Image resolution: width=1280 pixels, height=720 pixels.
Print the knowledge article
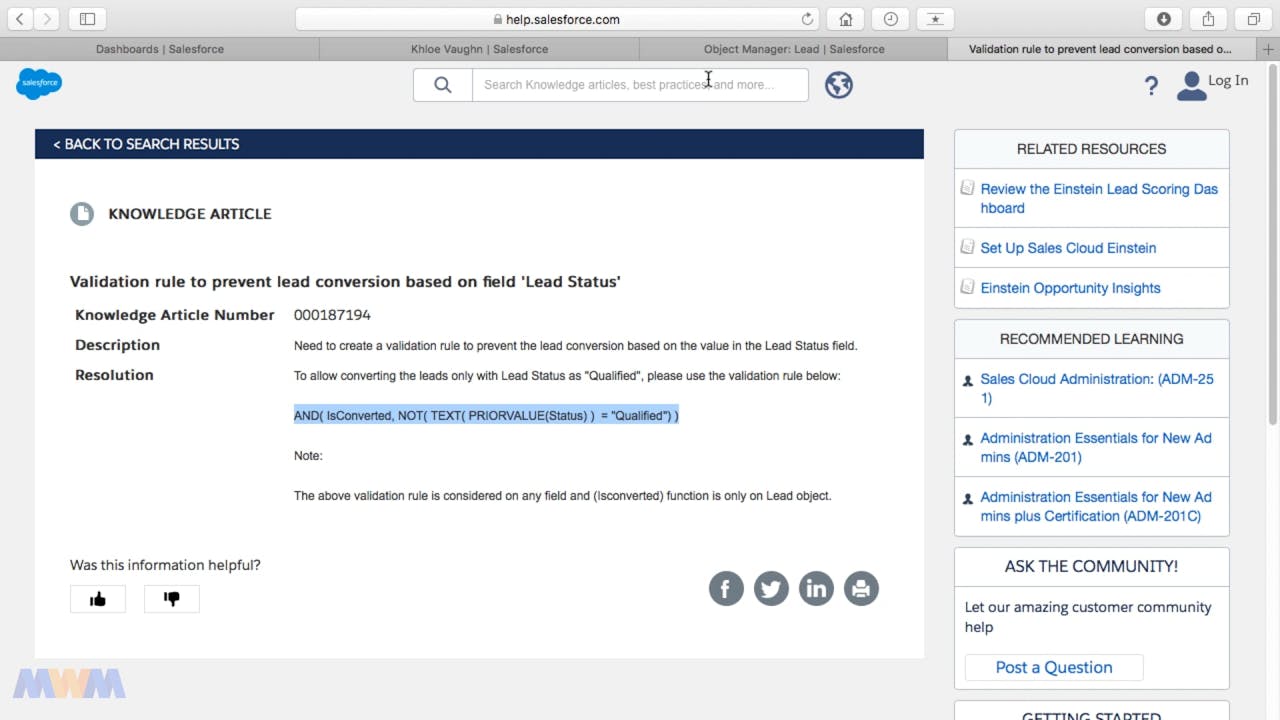click(x=861, y=589)
